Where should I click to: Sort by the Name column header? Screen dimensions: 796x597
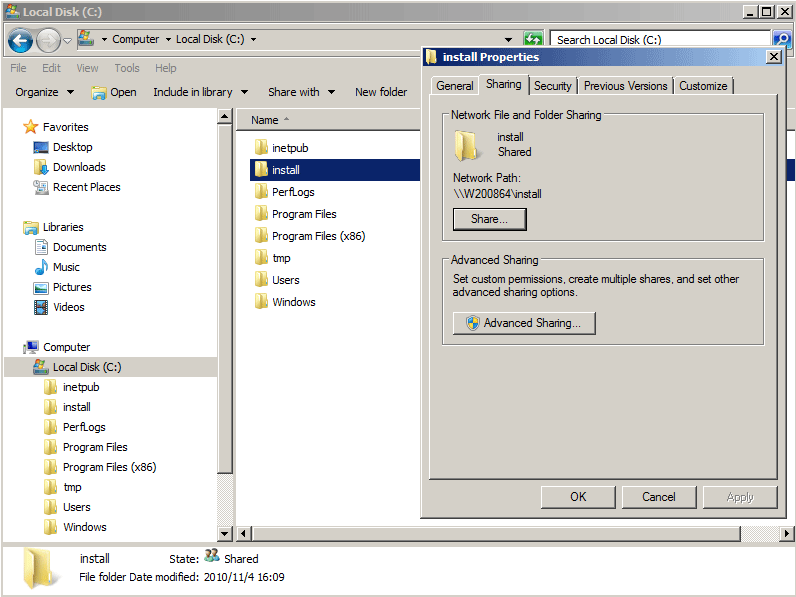click(329, 120)
